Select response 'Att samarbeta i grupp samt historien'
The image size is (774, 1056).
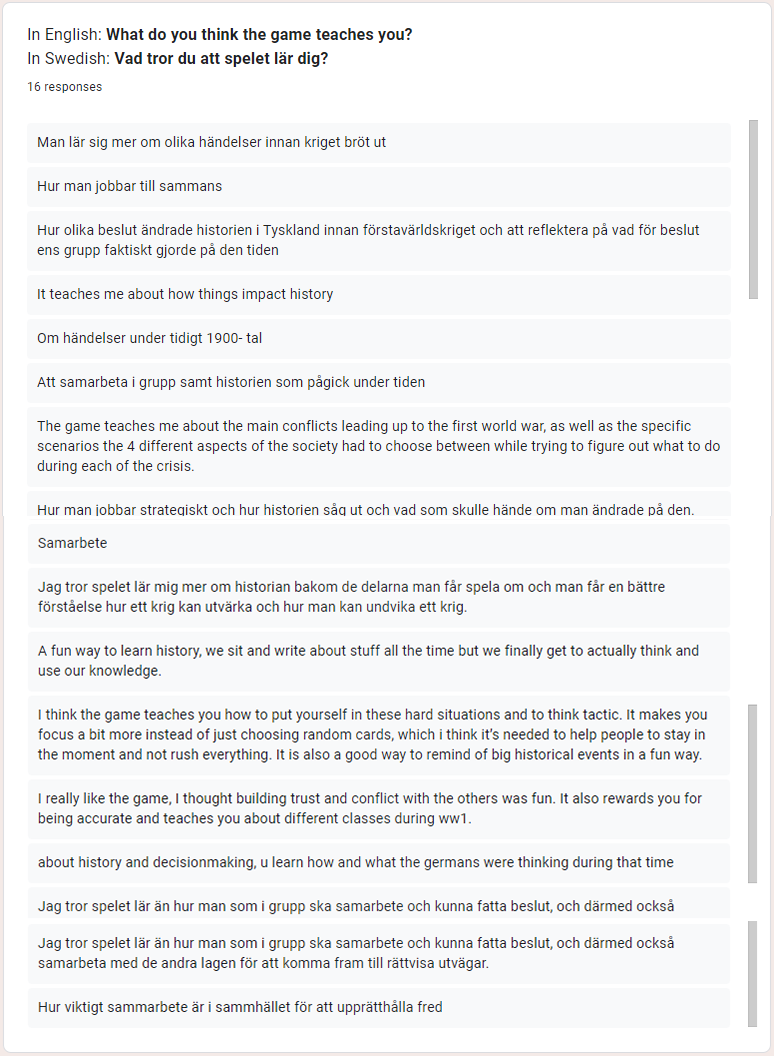coord(379,383)
